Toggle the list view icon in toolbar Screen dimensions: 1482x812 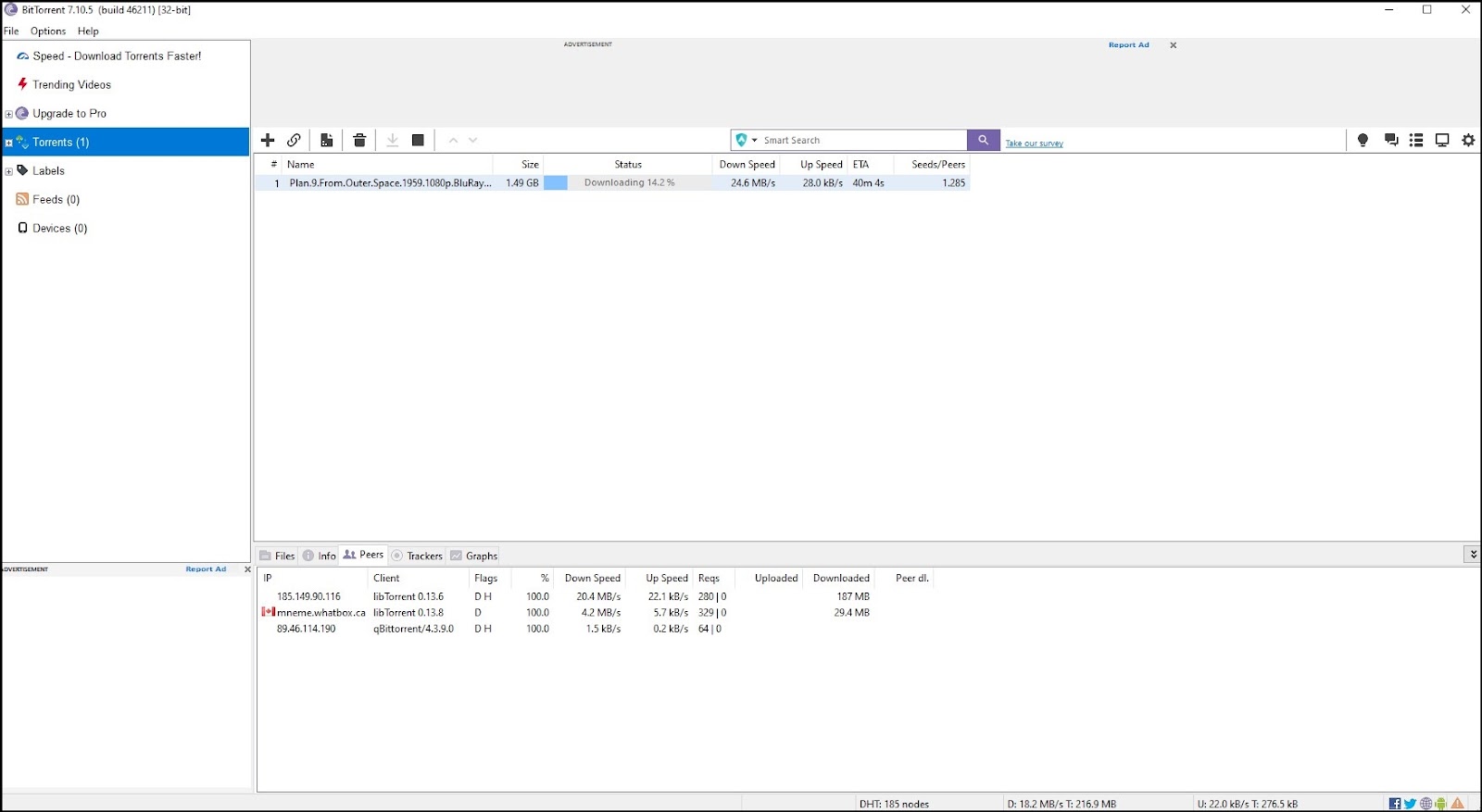1416,140
